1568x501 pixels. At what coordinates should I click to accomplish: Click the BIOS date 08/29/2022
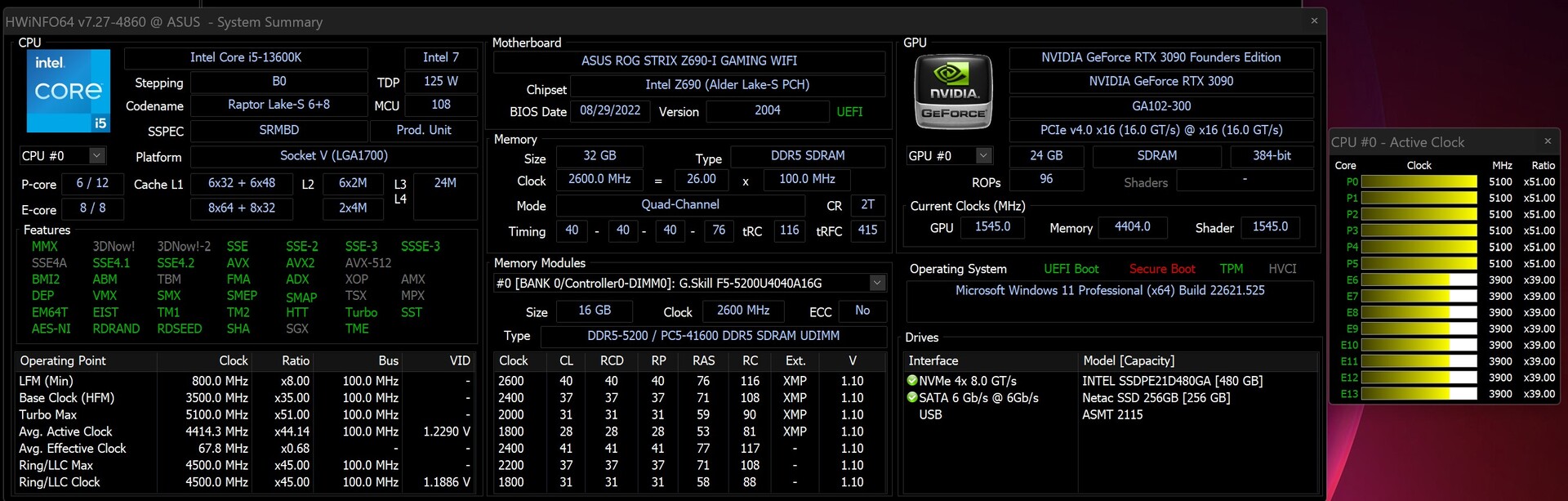(x=610, y=110)
